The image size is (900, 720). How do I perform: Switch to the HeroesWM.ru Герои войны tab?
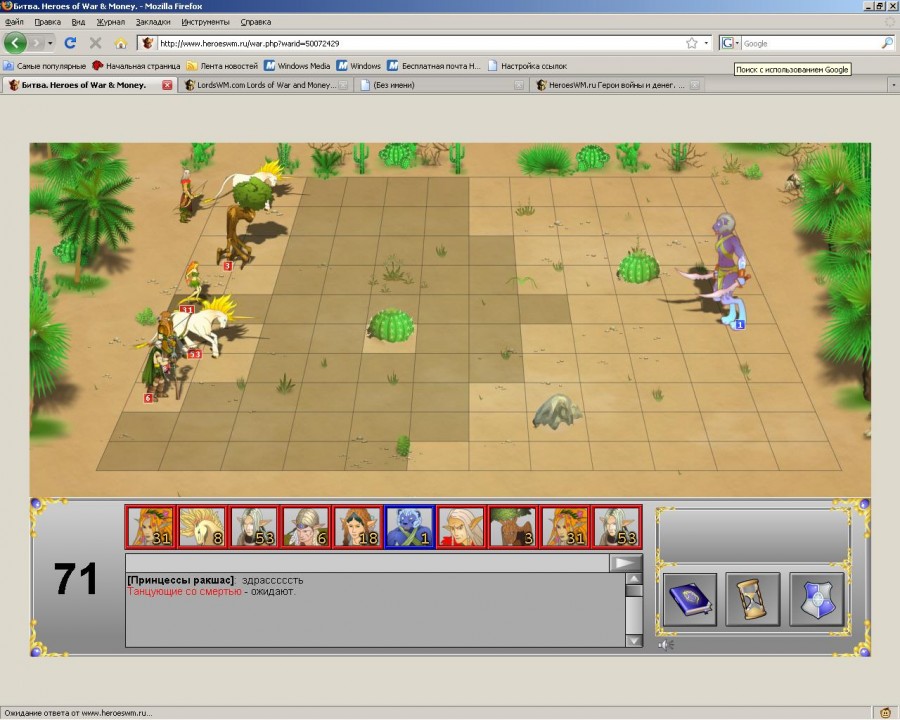click(x=616, y=85)
